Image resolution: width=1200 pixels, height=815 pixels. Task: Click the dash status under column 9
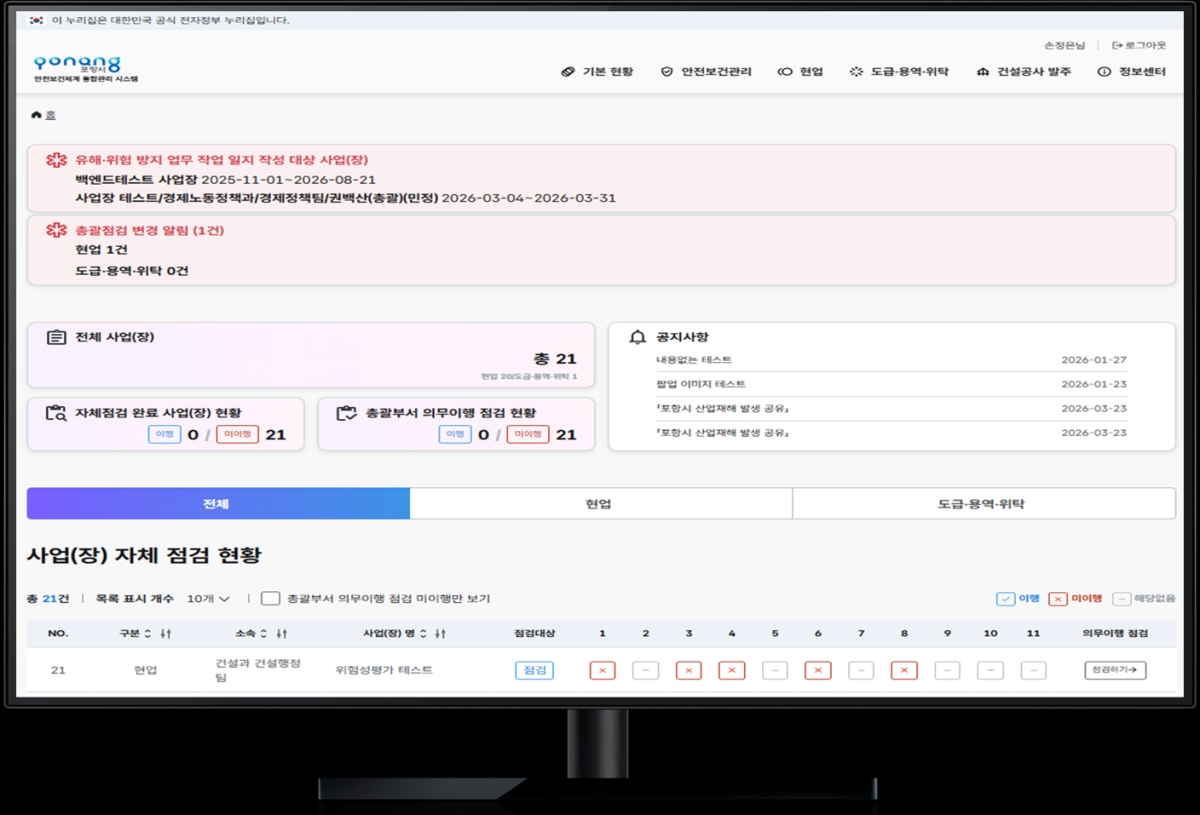point(947,671)
